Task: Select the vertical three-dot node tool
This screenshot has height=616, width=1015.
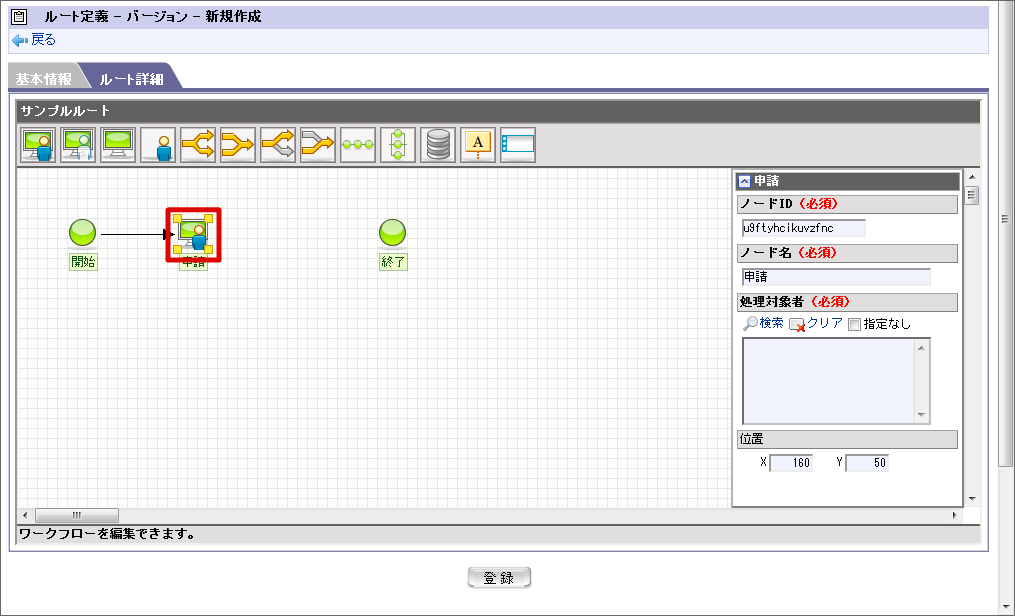Action: coord(398,144)
